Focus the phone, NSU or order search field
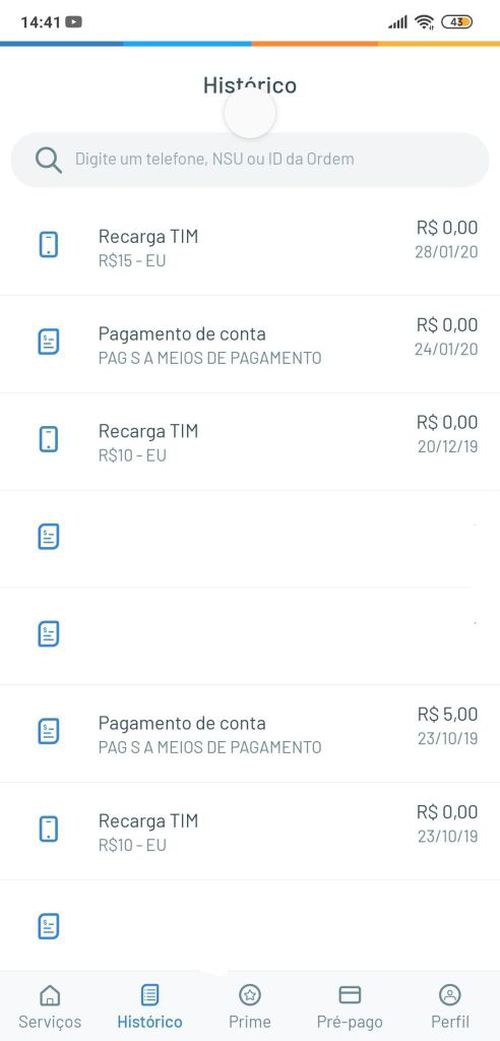The width and height of the screenshot is (500, 1041). tap(250, 159)
